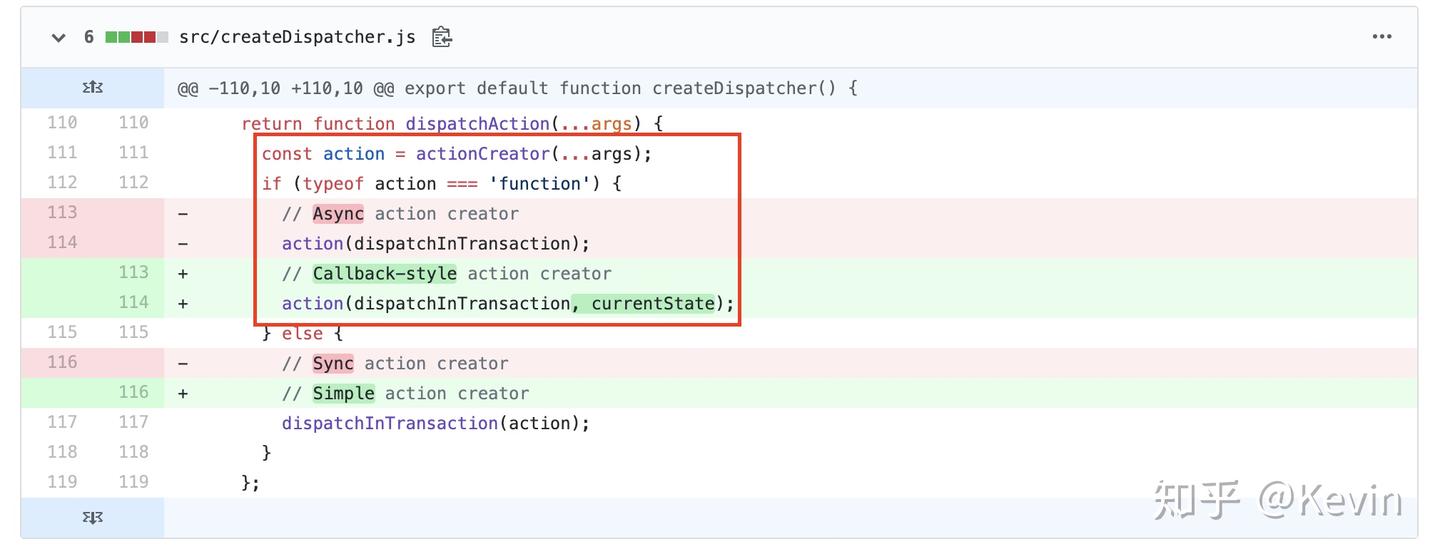This screenshot has width=1440, height=559.
Task: Collapse the src/createDispatcher.js file diff
Action: point(58,38)
